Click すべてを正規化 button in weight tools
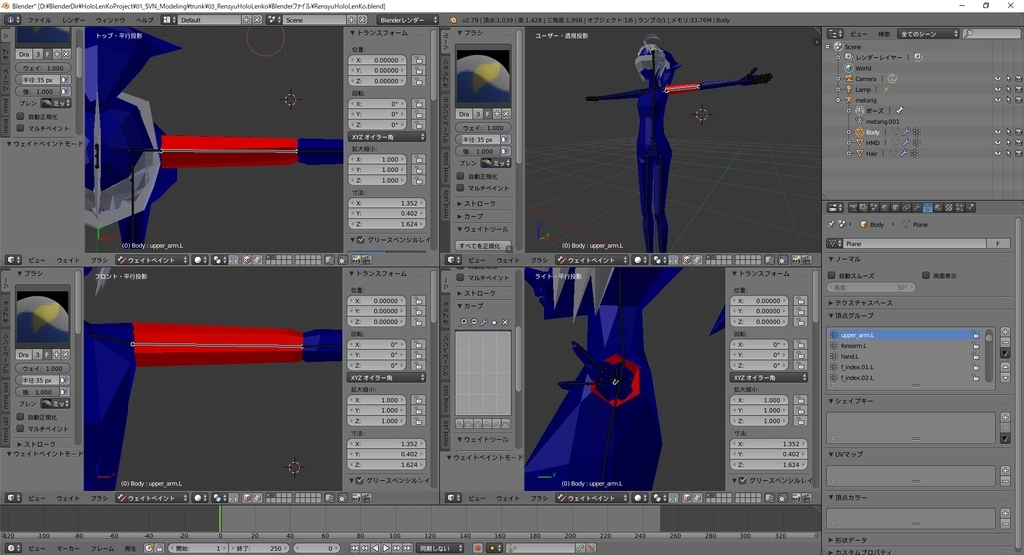Screen dimensions: 1024x555 [x=480, y=246]
